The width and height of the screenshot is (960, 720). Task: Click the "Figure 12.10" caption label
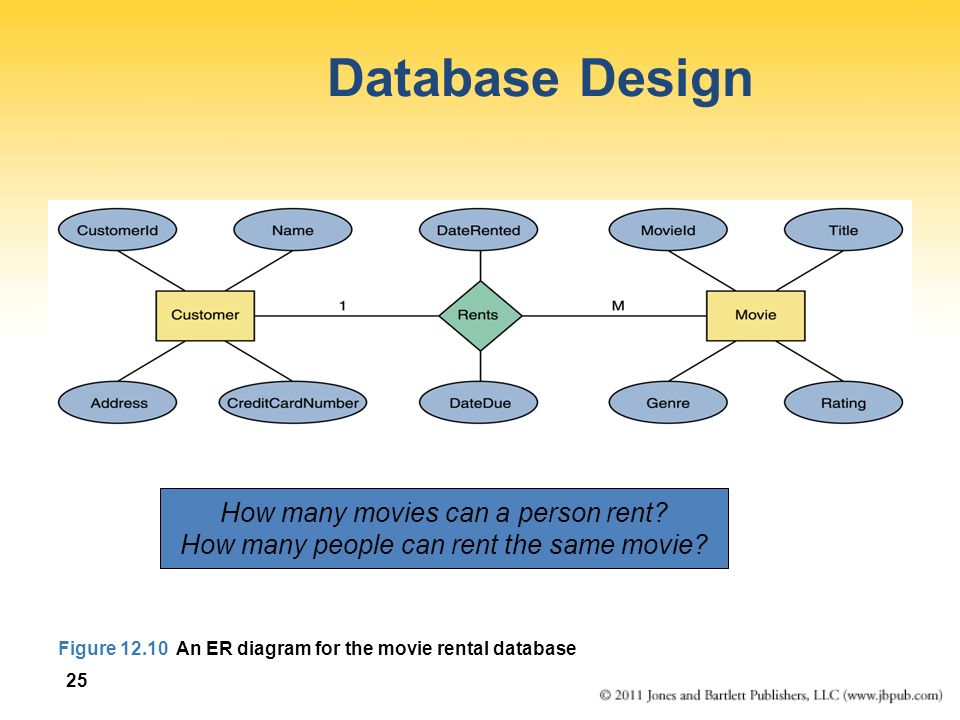(x=113, y=648)
